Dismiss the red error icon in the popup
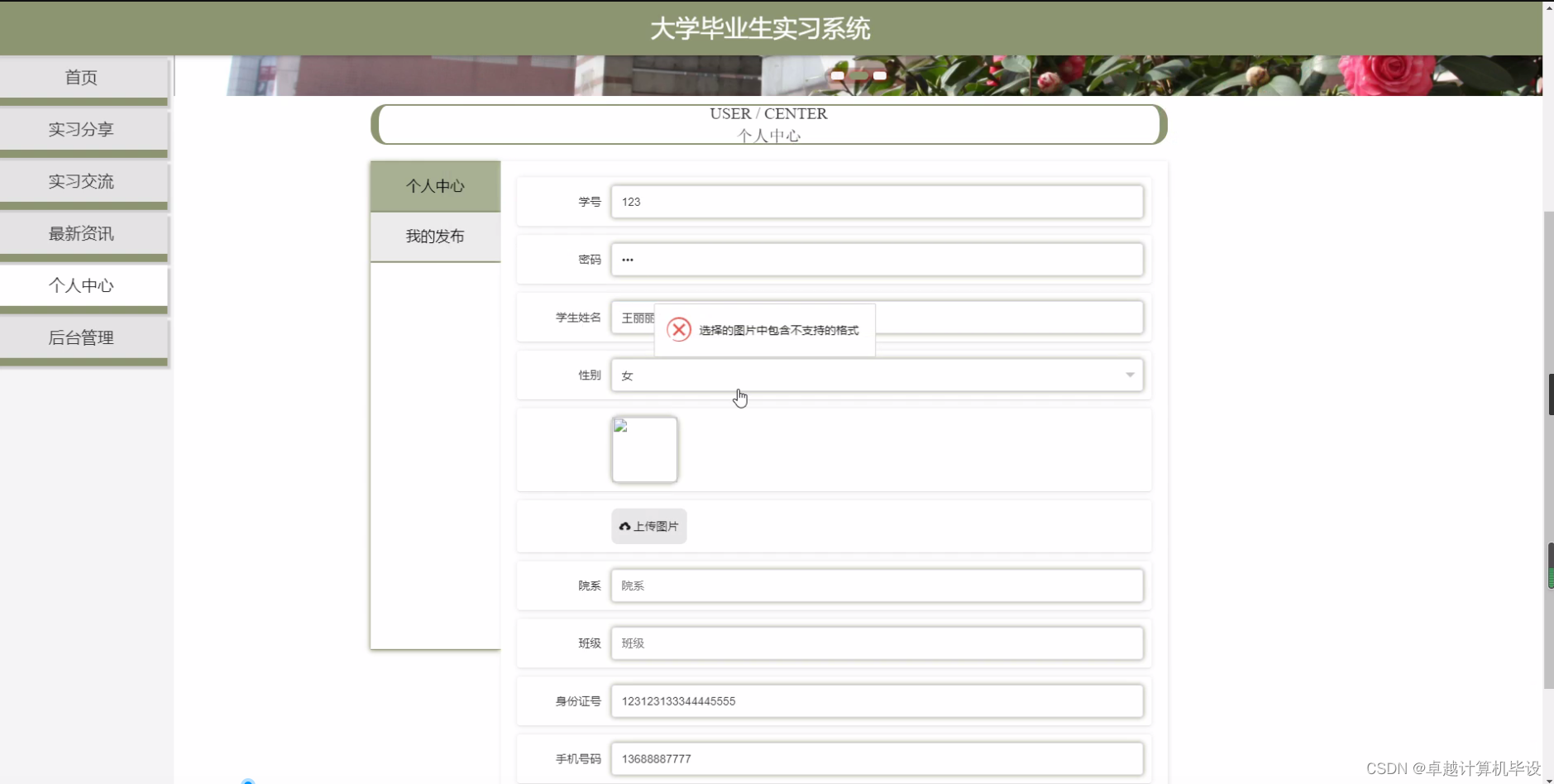The image size is (1554, 784). point(678,329)
